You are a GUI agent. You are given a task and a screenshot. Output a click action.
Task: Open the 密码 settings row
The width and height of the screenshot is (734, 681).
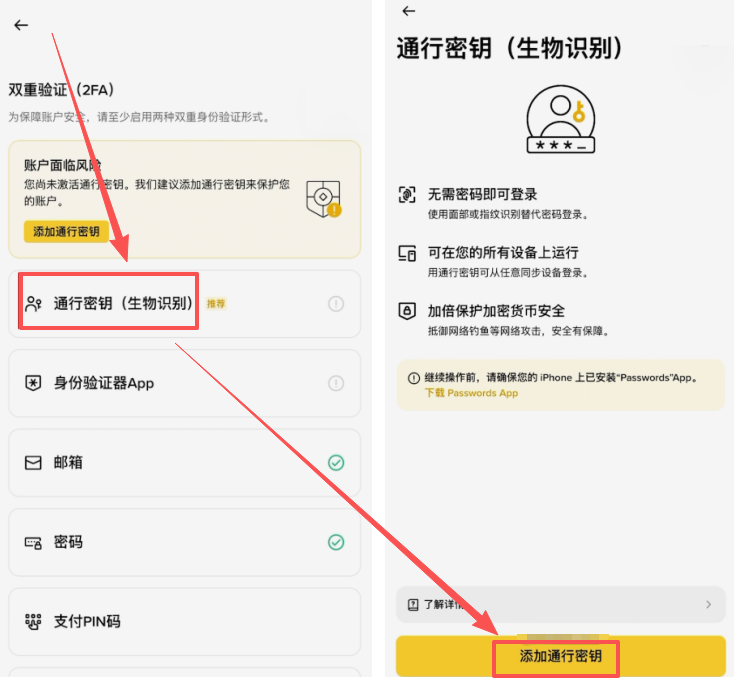point(184,542)
